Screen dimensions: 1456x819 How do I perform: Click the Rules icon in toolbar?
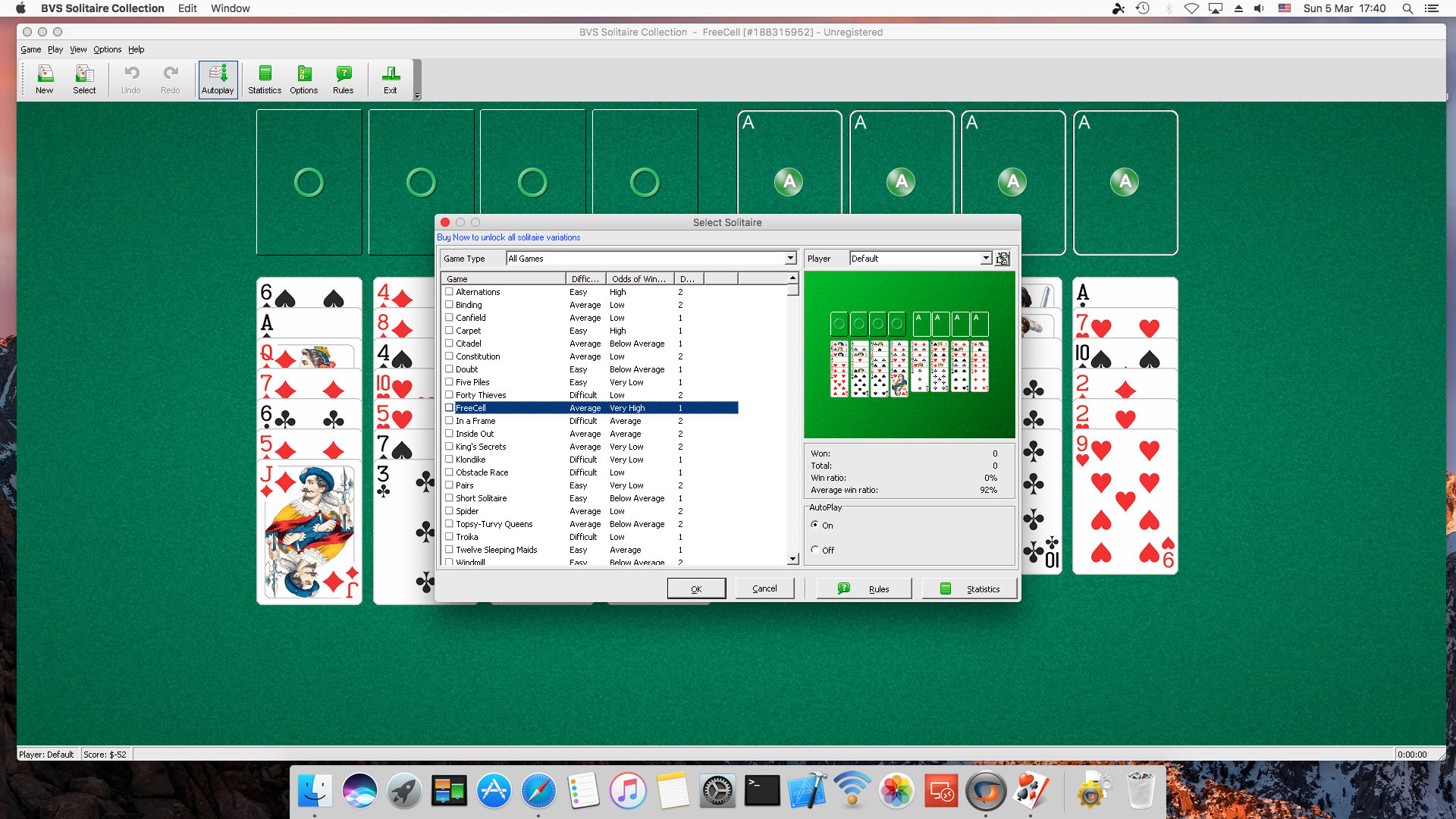click(342, 79)
